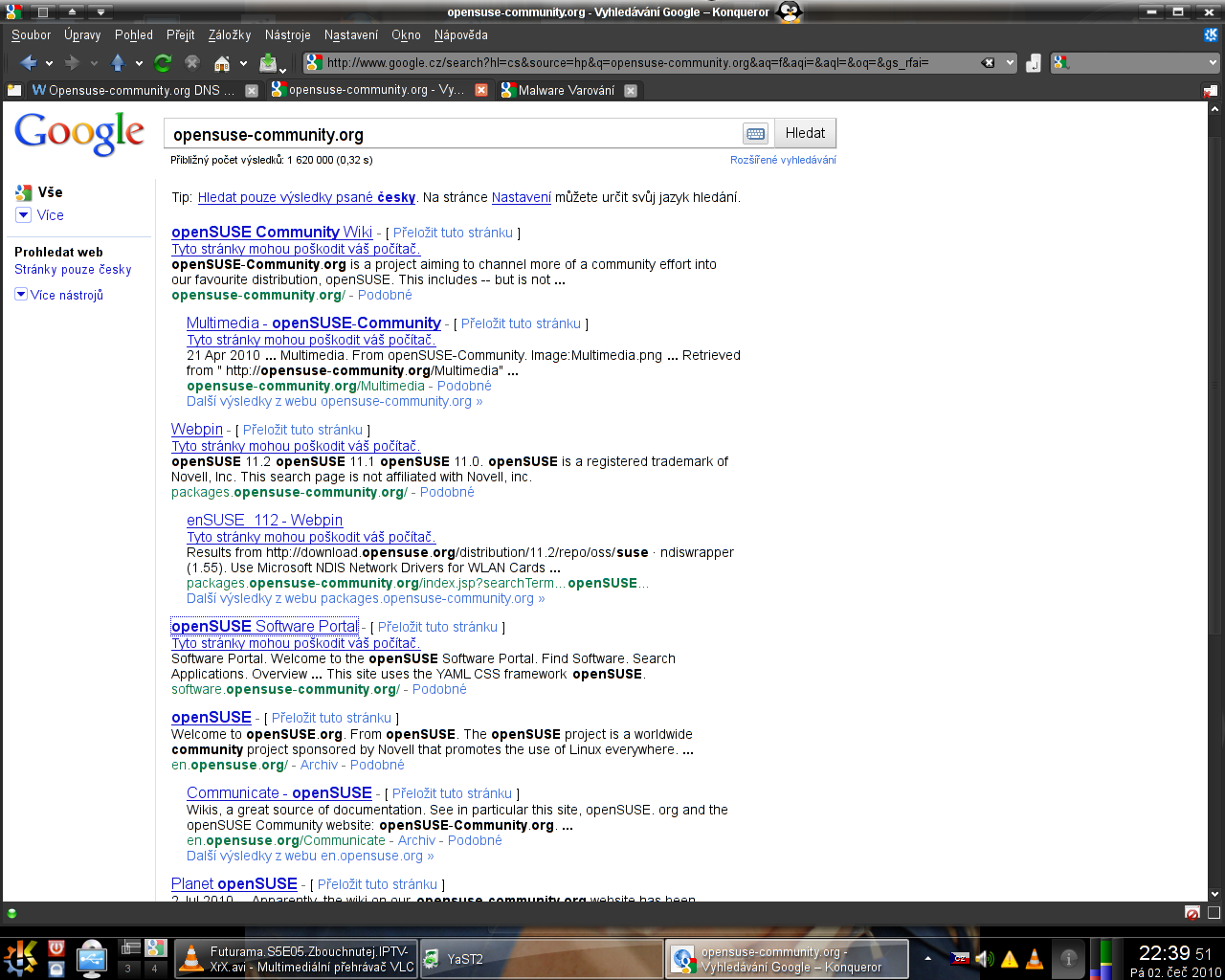
Task: Click the info notifications tray icon
Action: [1069, 958]
